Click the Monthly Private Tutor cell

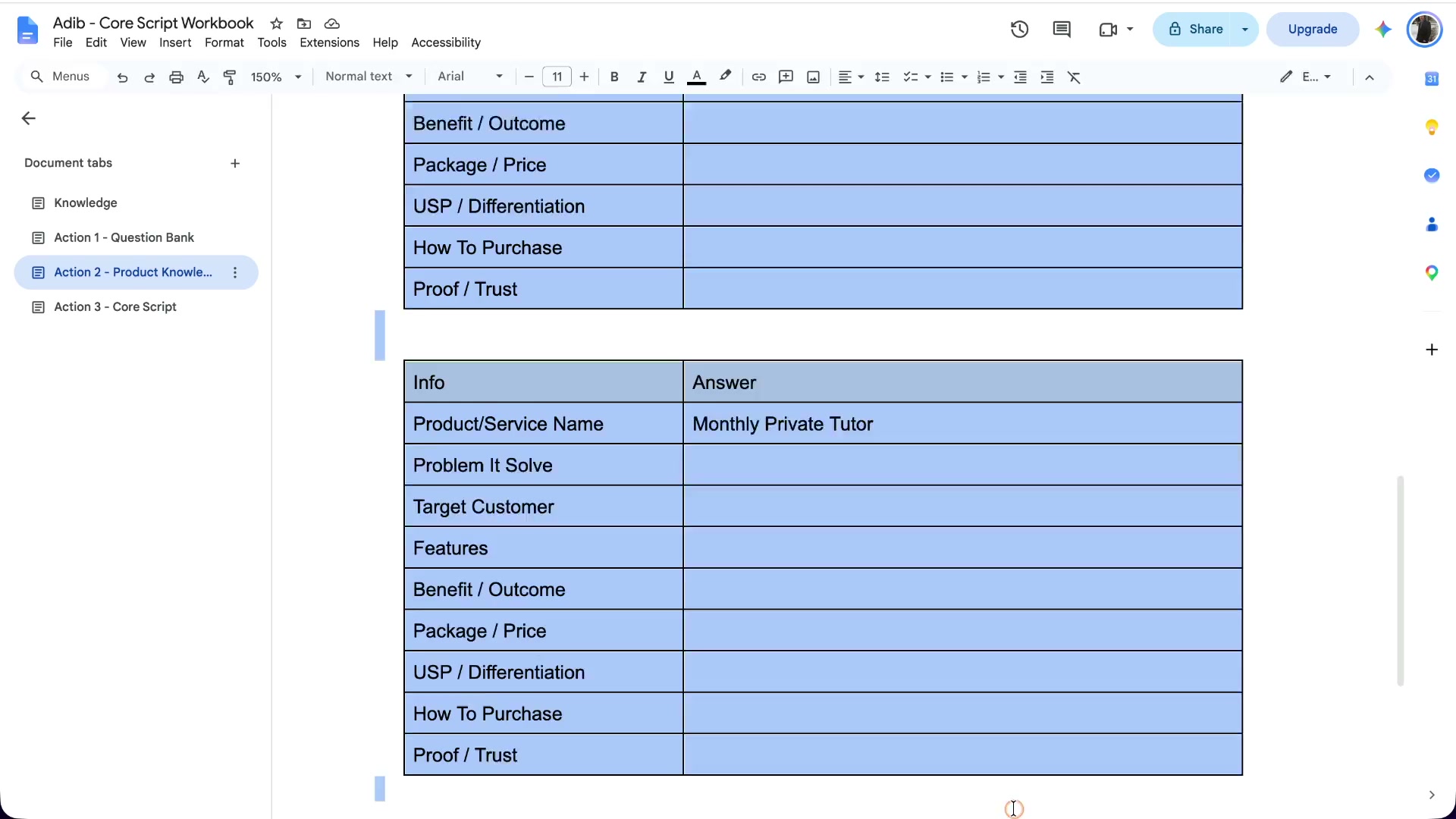[962, 424]
